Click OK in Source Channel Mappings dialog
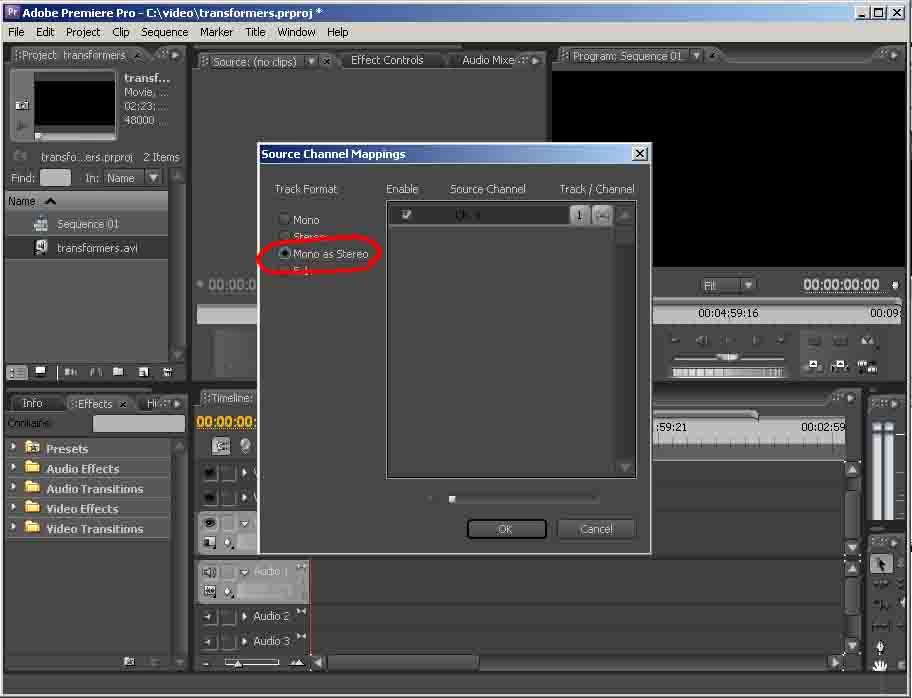The image size is (912, 698). click(506, 529)
